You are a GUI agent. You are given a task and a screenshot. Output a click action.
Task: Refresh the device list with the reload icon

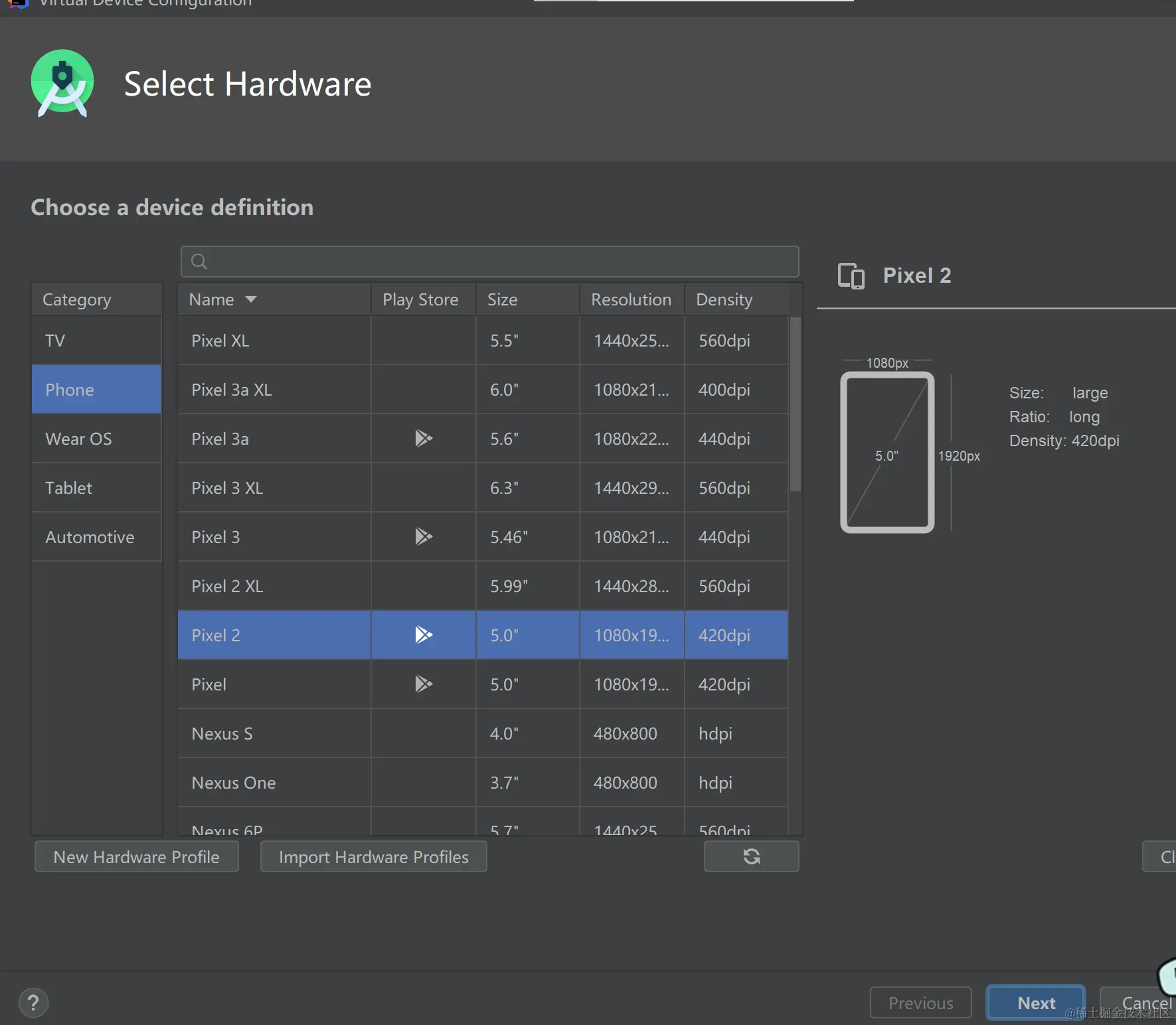pos(751,856)
